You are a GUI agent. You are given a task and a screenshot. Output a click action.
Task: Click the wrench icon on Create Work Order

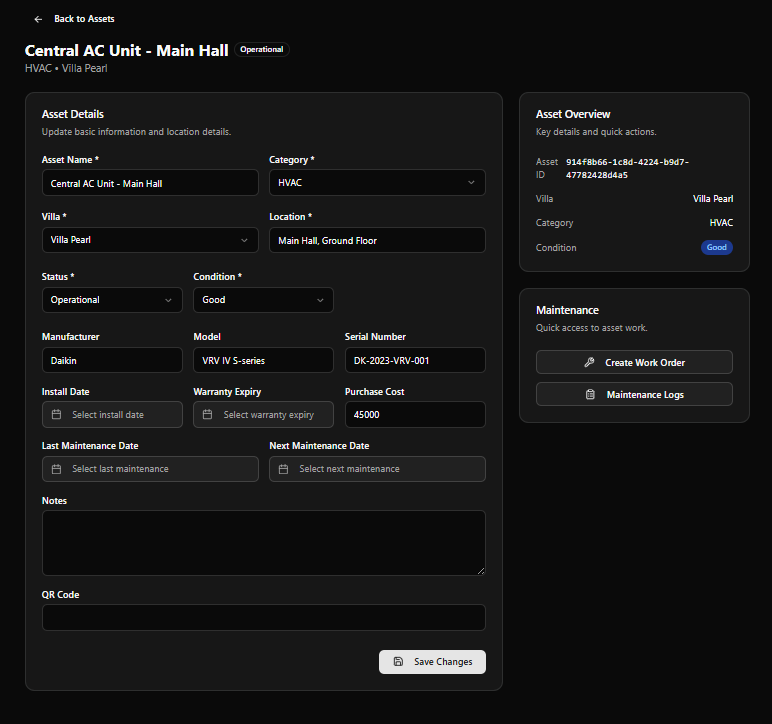tap(589, 363)
